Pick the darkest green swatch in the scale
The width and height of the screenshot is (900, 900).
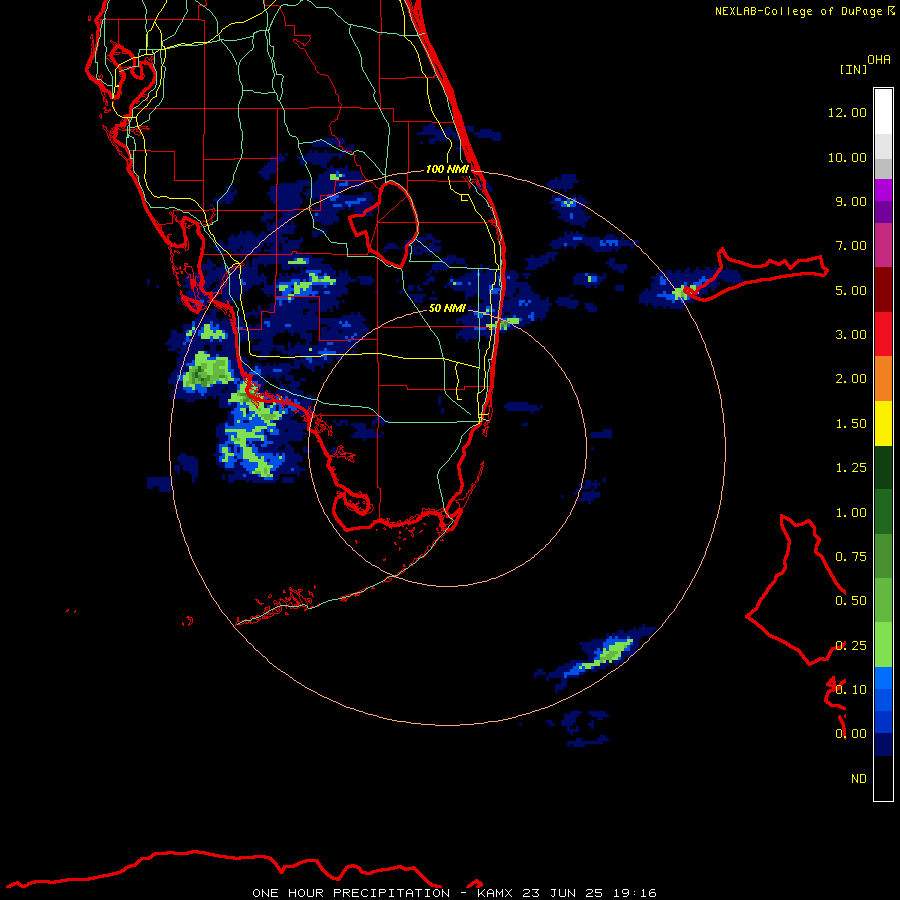click(x=883, y=468)
